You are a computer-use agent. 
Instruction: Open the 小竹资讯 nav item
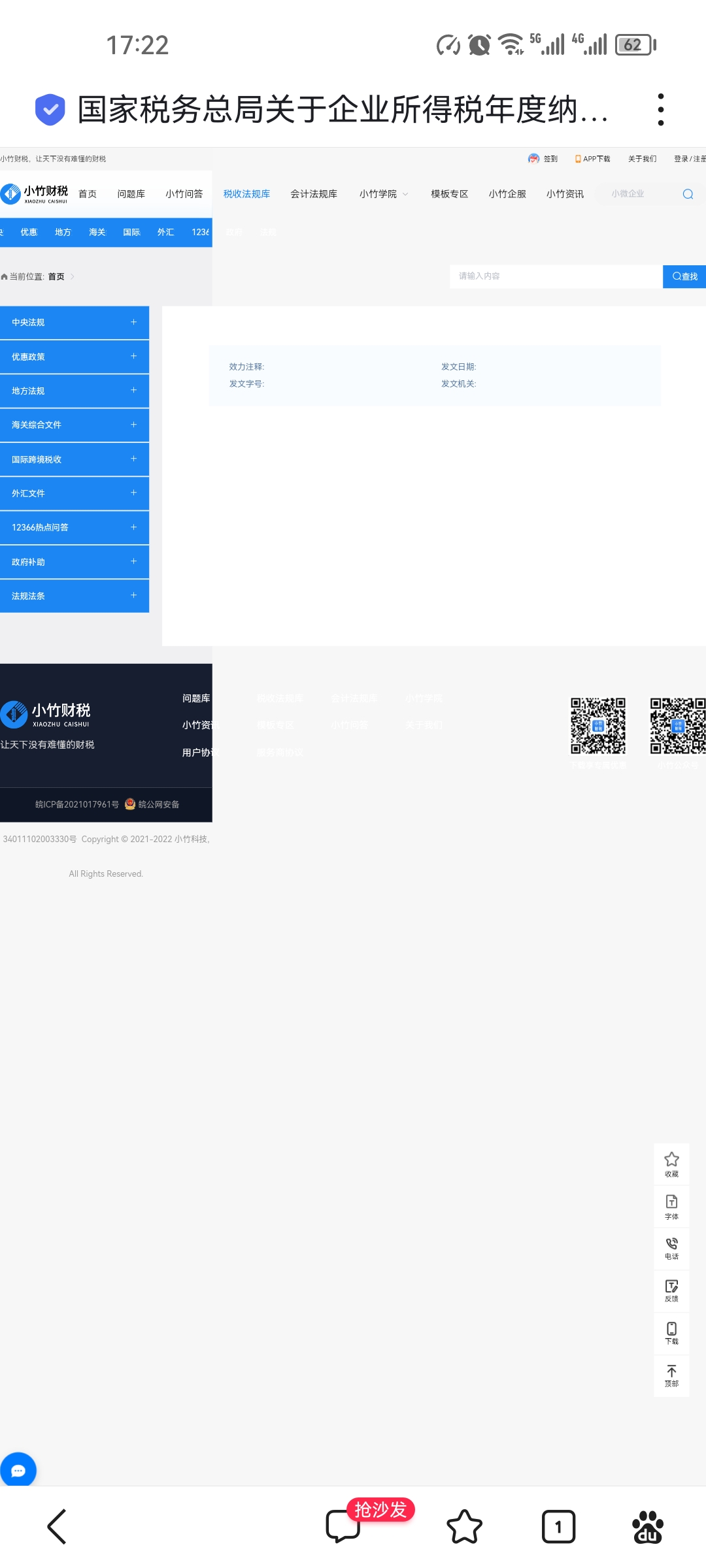(x=565, y=194)
